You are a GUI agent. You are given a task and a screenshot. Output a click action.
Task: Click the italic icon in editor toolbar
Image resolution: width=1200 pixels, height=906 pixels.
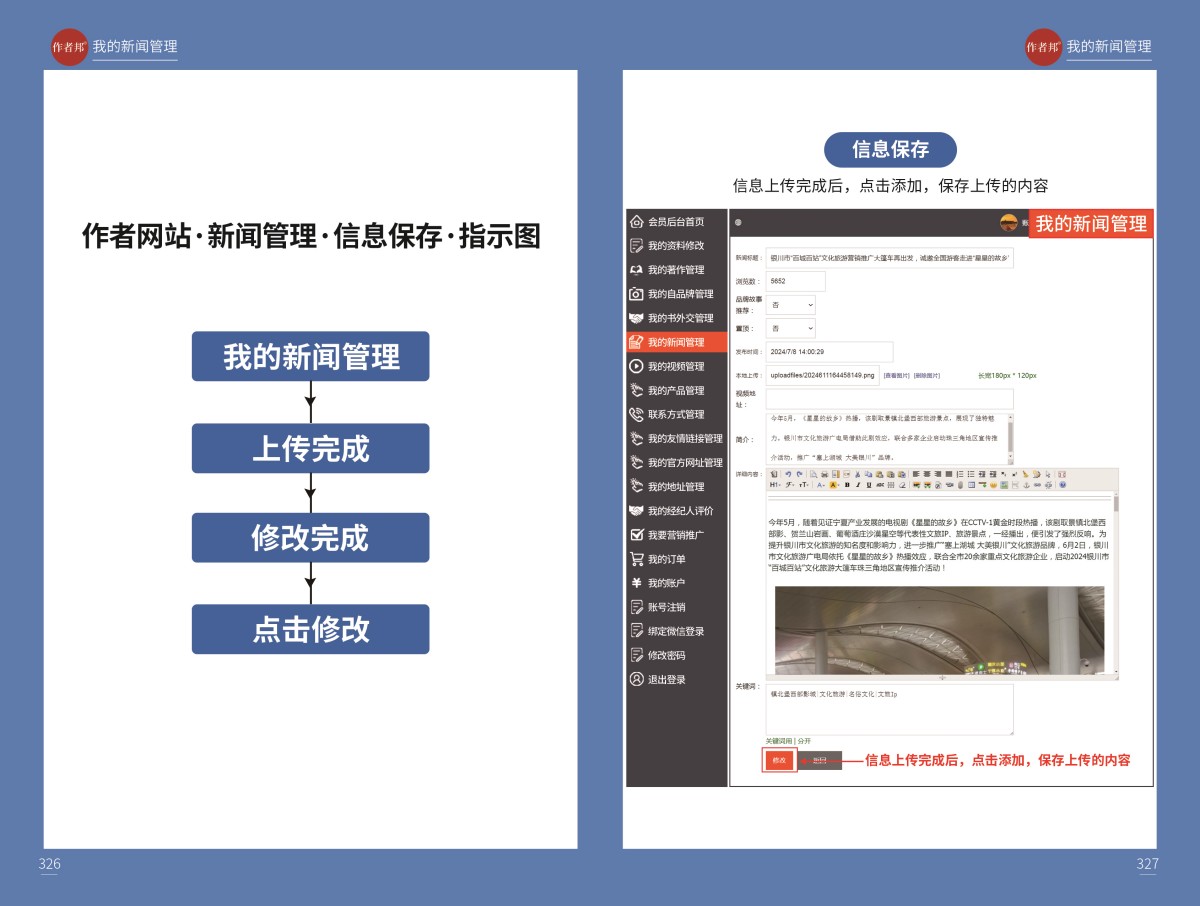tap(857, 485)
